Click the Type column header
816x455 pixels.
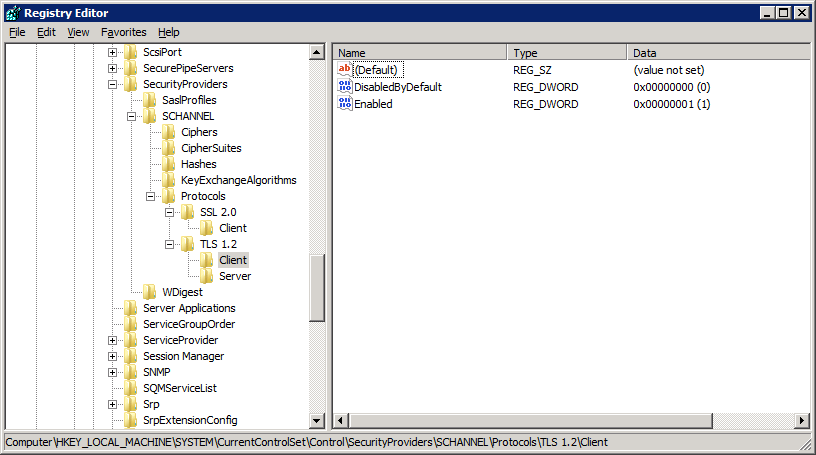(x=567, y=52)
